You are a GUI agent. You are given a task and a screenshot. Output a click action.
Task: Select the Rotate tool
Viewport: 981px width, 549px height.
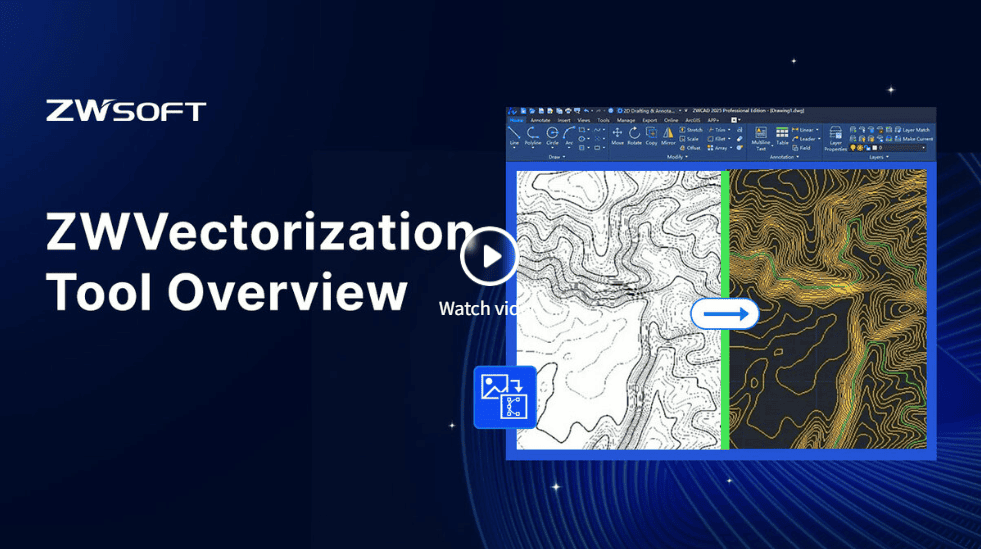634,136
